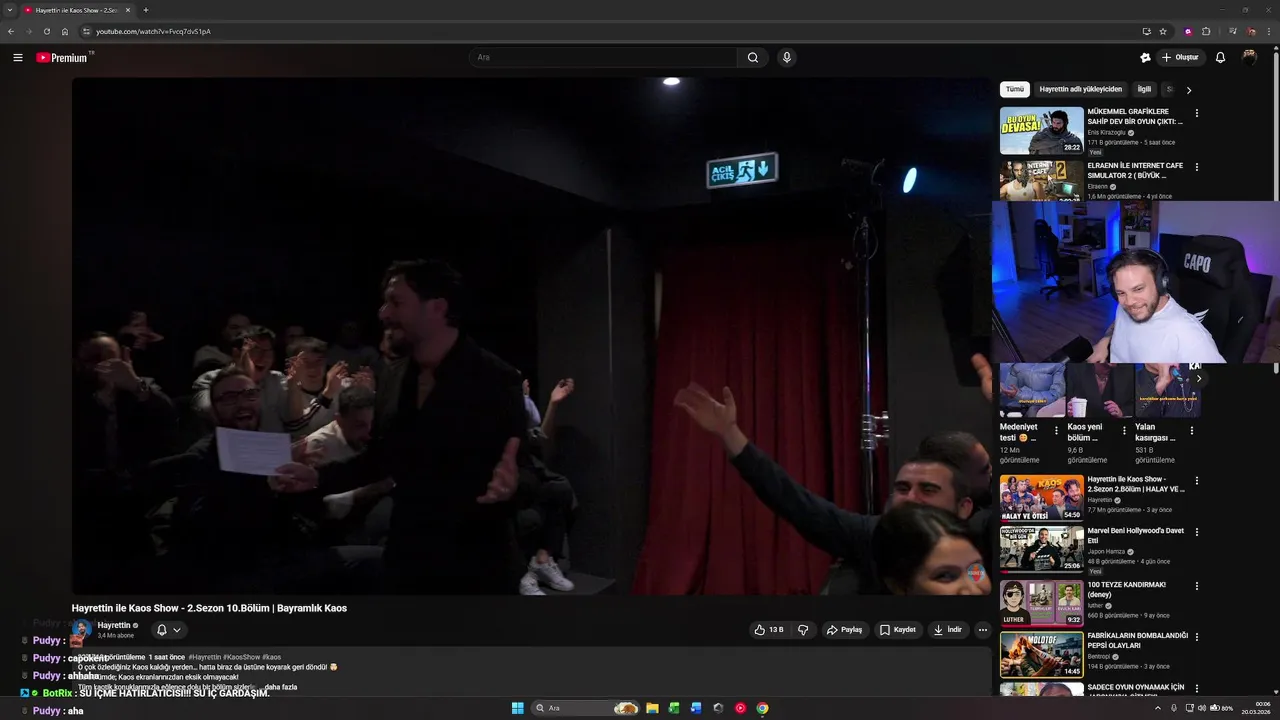Click the install app icon in address bar
Viewport: 1280px width, 720px height.
point(1146,31)
